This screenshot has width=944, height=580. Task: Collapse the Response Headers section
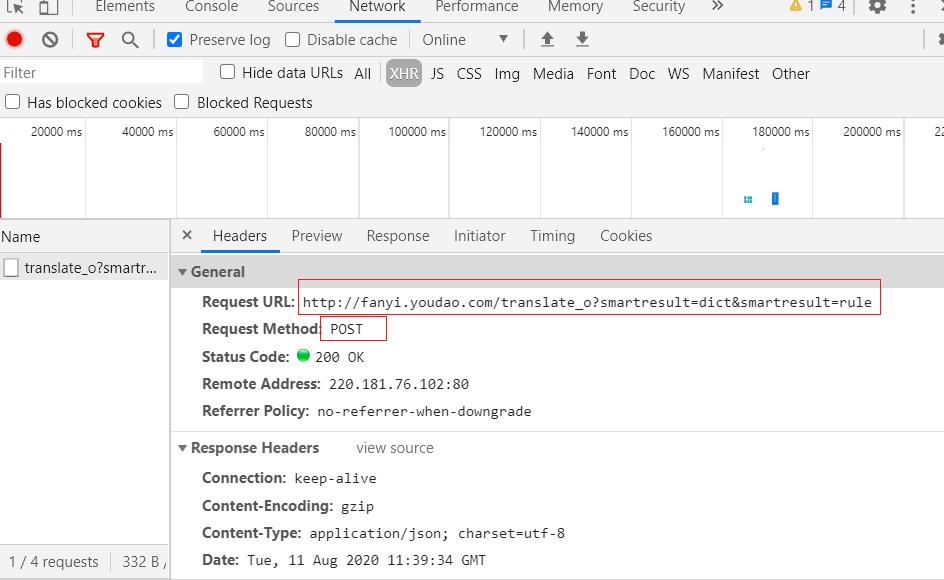[183, 448]
